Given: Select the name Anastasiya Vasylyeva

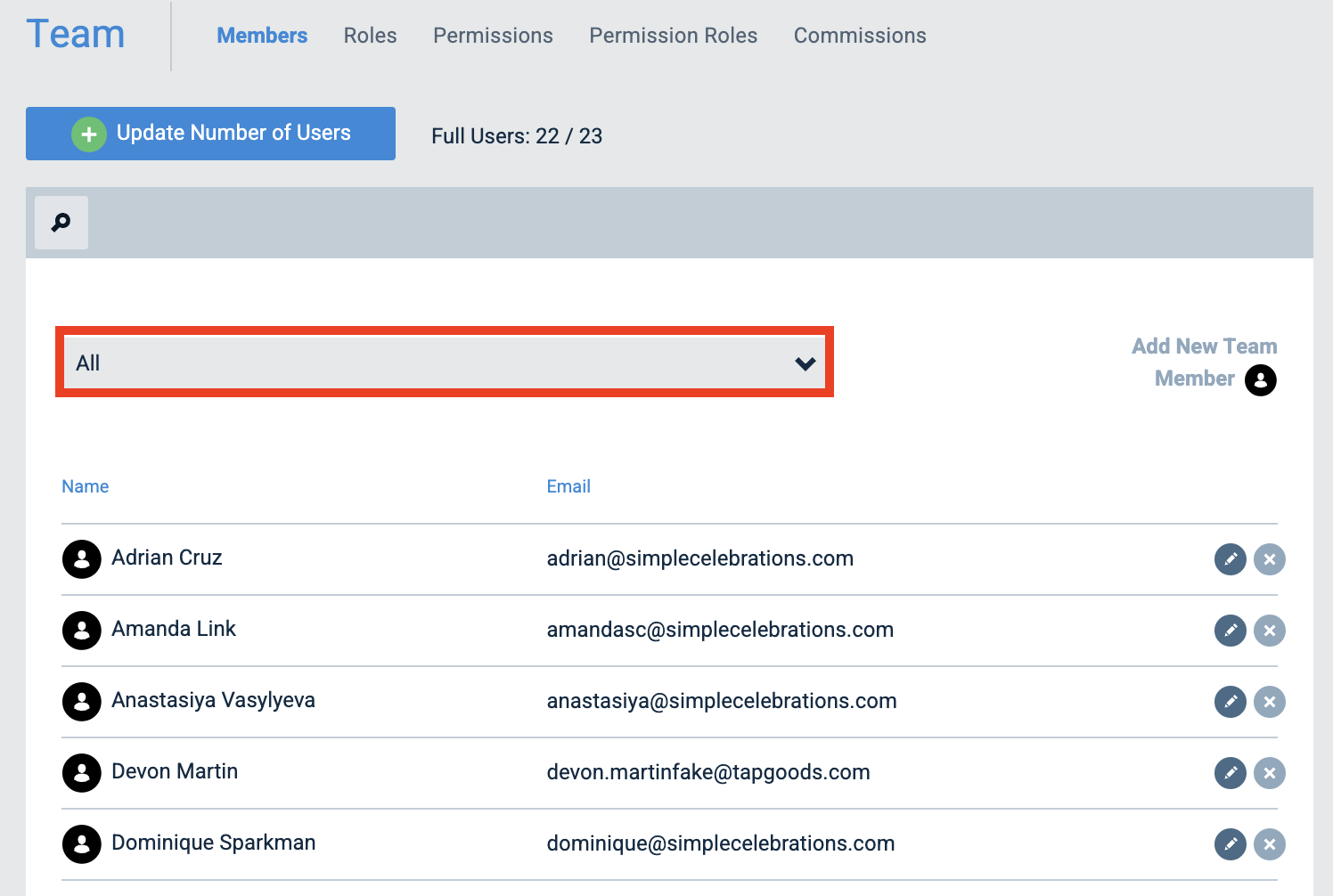Looking at the screenshot, I should click(213, 700).
